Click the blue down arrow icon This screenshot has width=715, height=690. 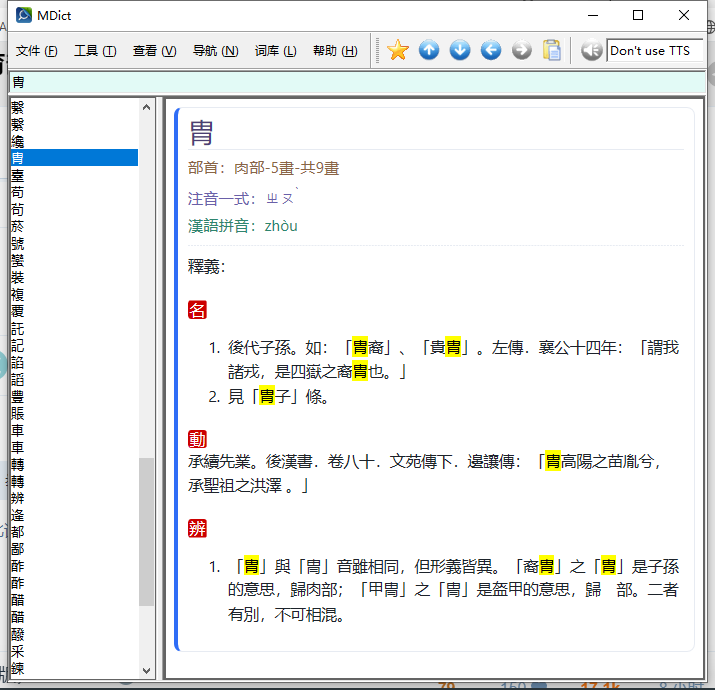point(460,50)
